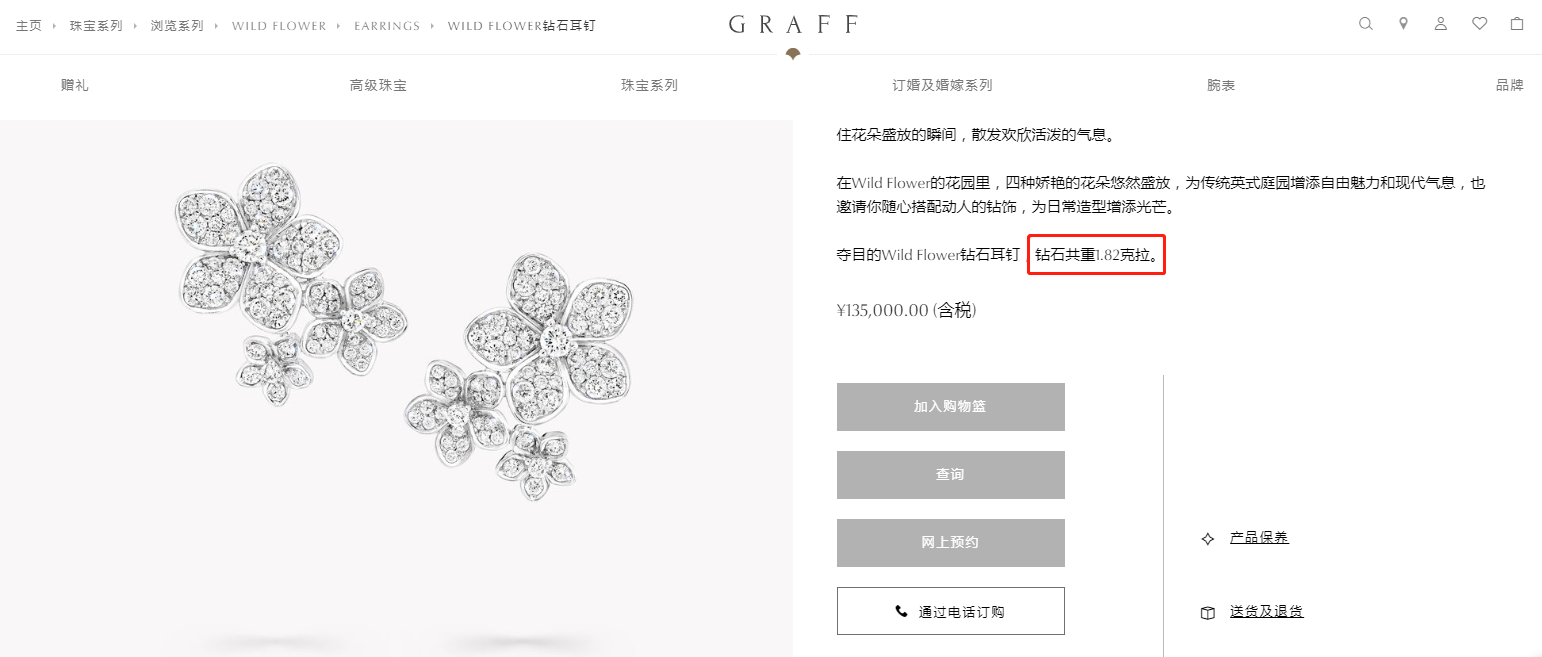The width and height of the screenshot is (1542, 657).
Task: Click the 通过电话订购 button
Action: point(950,611)
